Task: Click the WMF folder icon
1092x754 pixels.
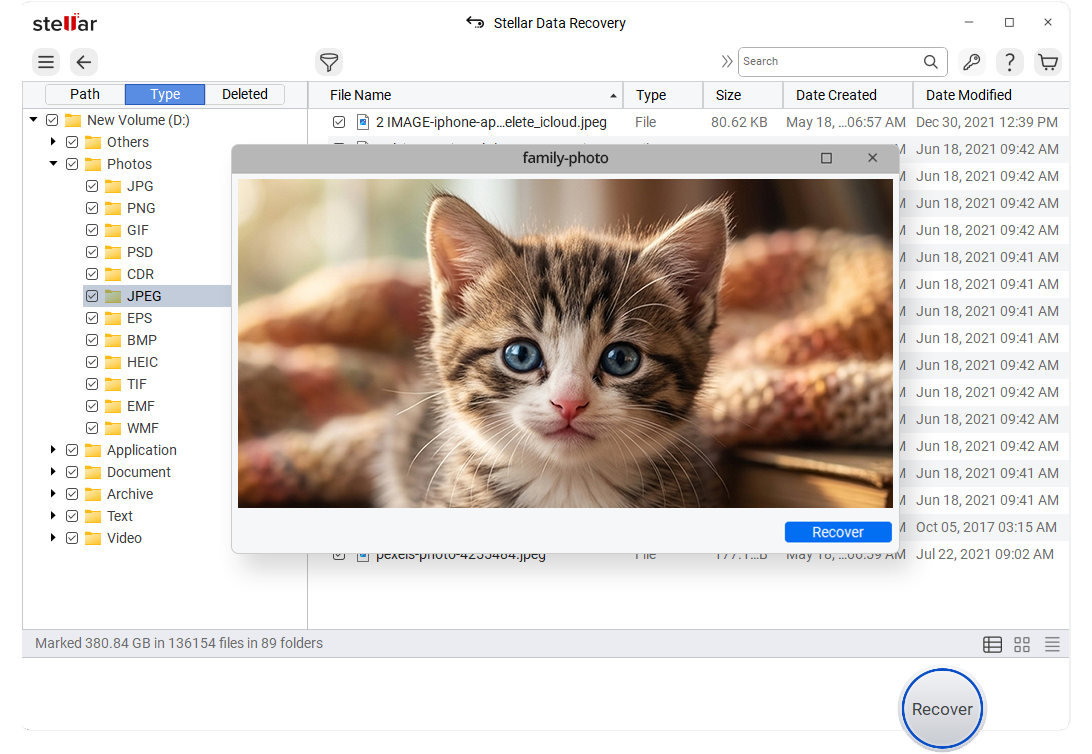Action: [113, 428]
